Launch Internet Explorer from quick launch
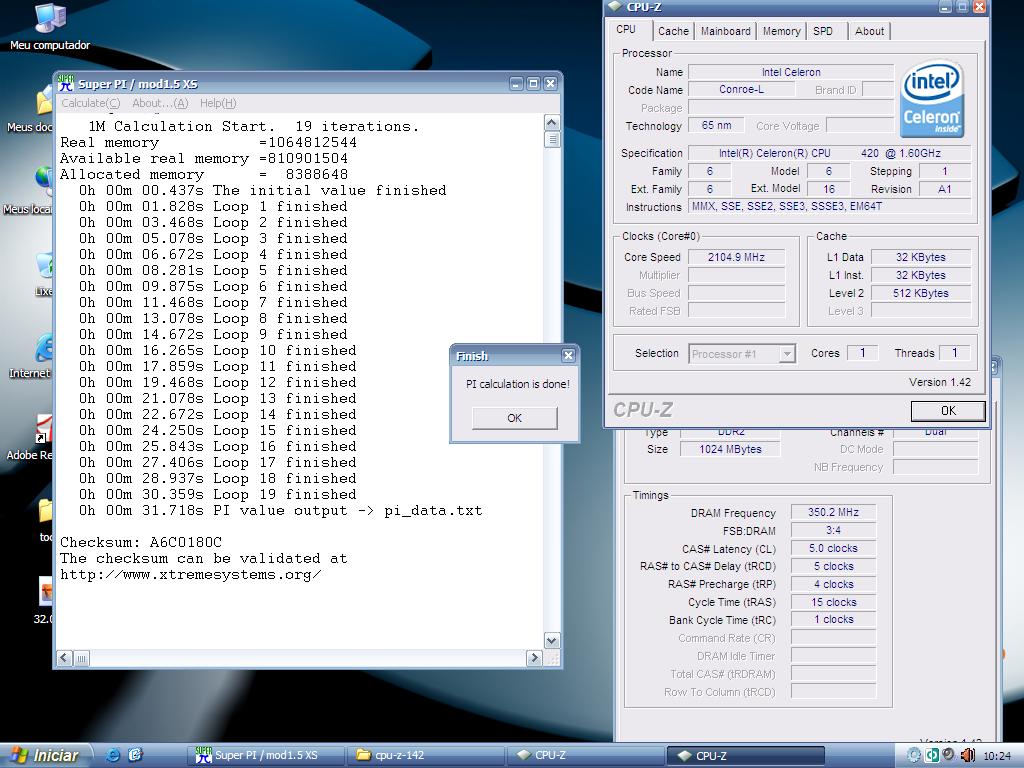1024x768 pixels. tap(112, 755)
